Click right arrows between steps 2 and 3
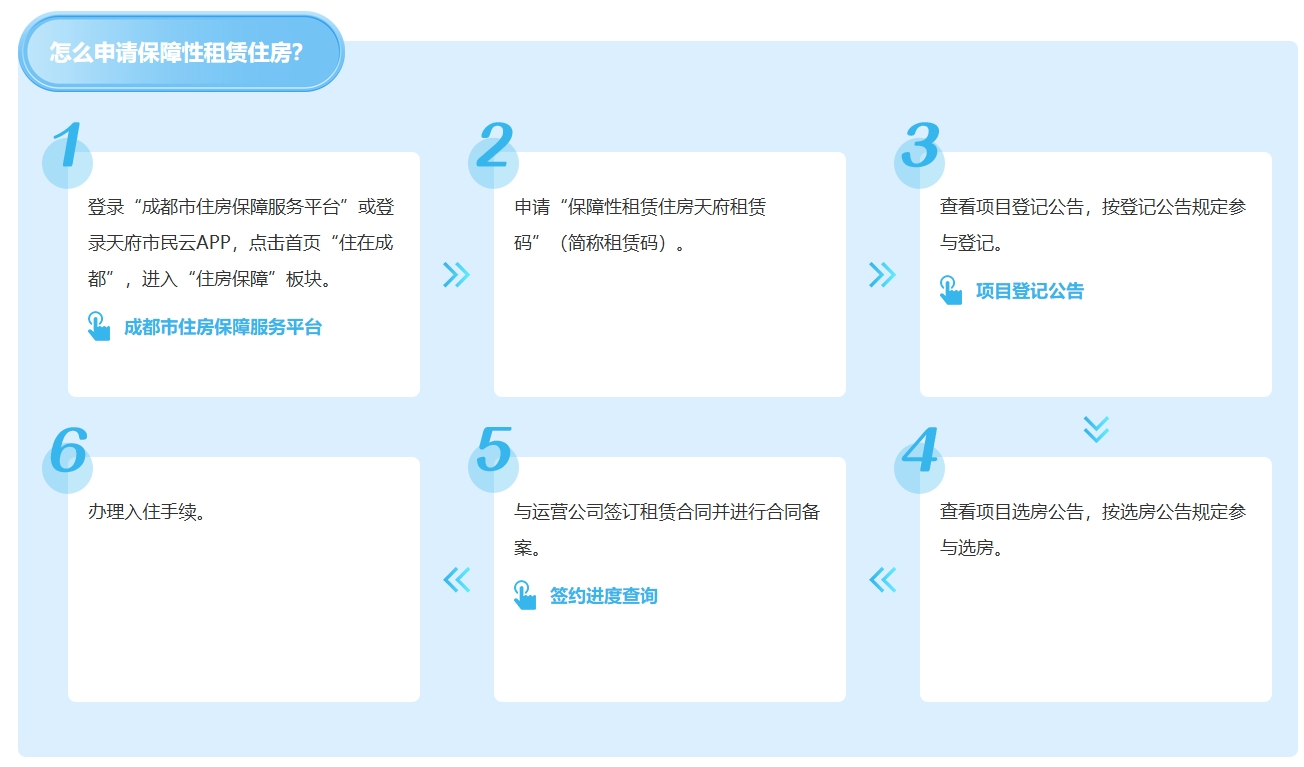This screenshot has height=767, width=1304. 882,275
